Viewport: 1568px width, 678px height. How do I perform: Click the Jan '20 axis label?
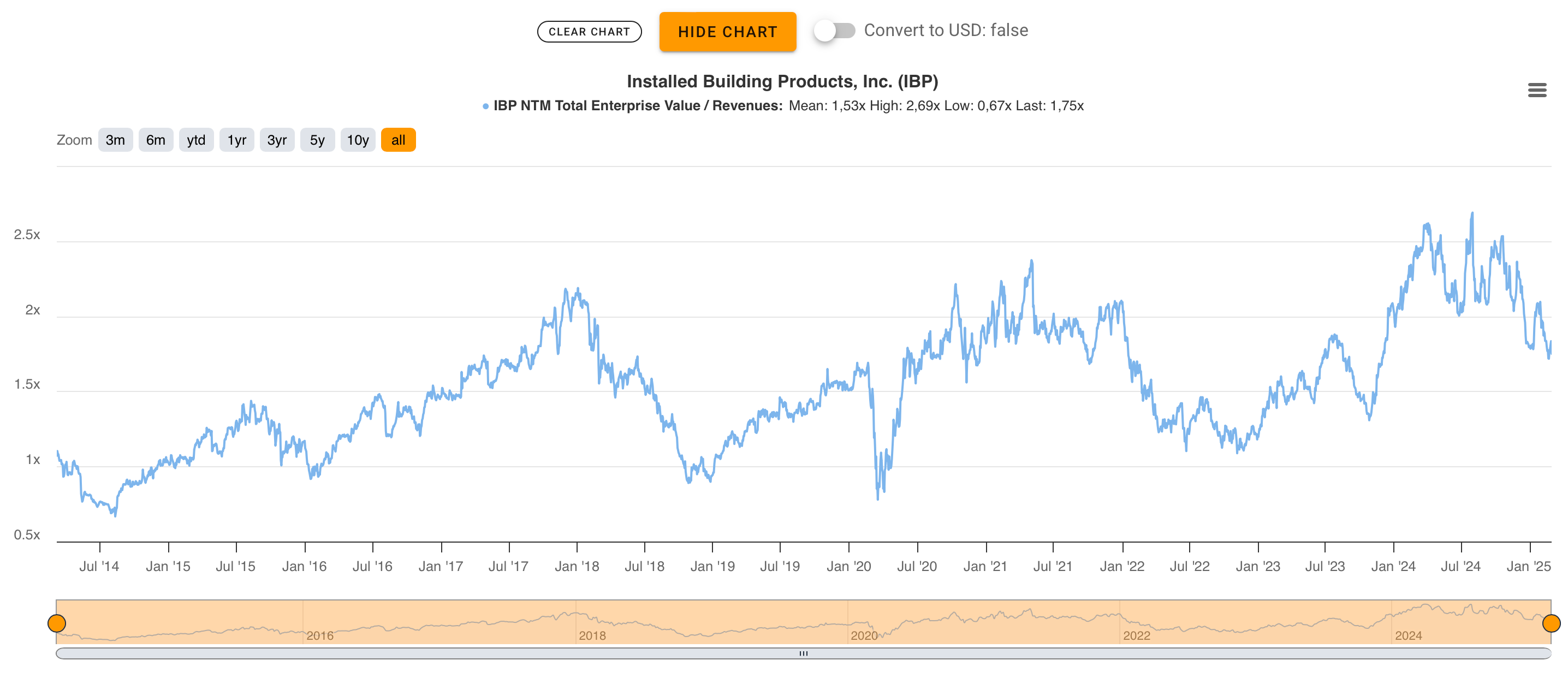(x=848, y=566)
